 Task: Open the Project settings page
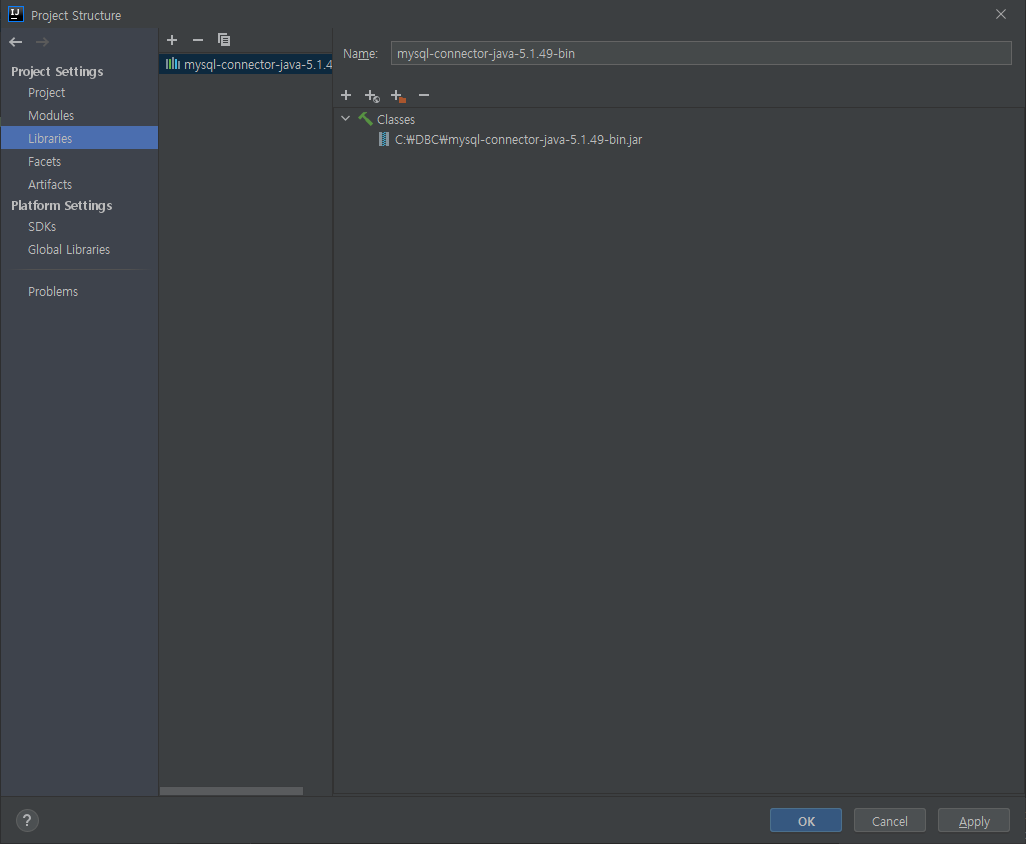[46, 93]
